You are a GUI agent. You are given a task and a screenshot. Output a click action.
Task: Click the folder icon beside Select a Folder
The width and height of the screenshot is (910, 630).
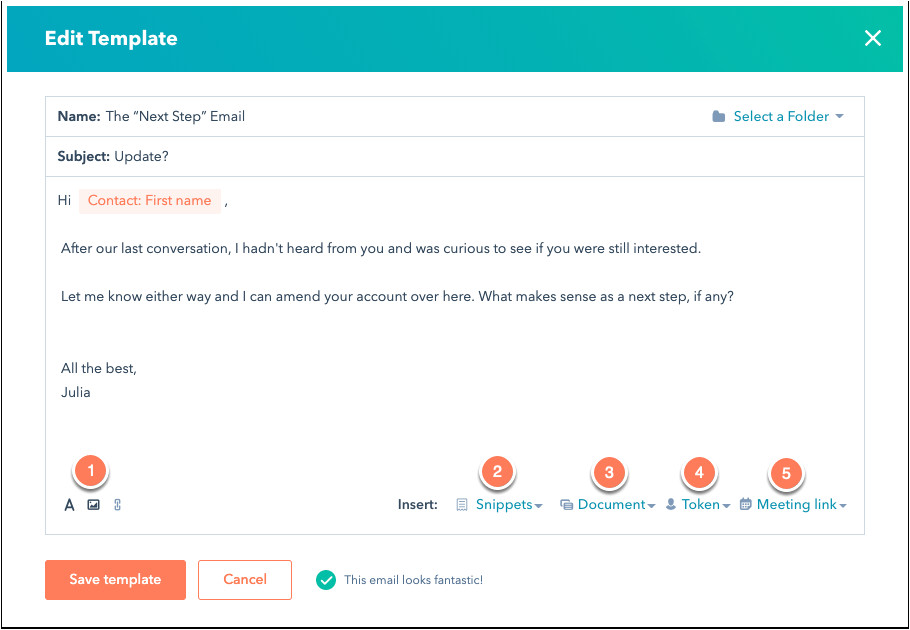719,117
